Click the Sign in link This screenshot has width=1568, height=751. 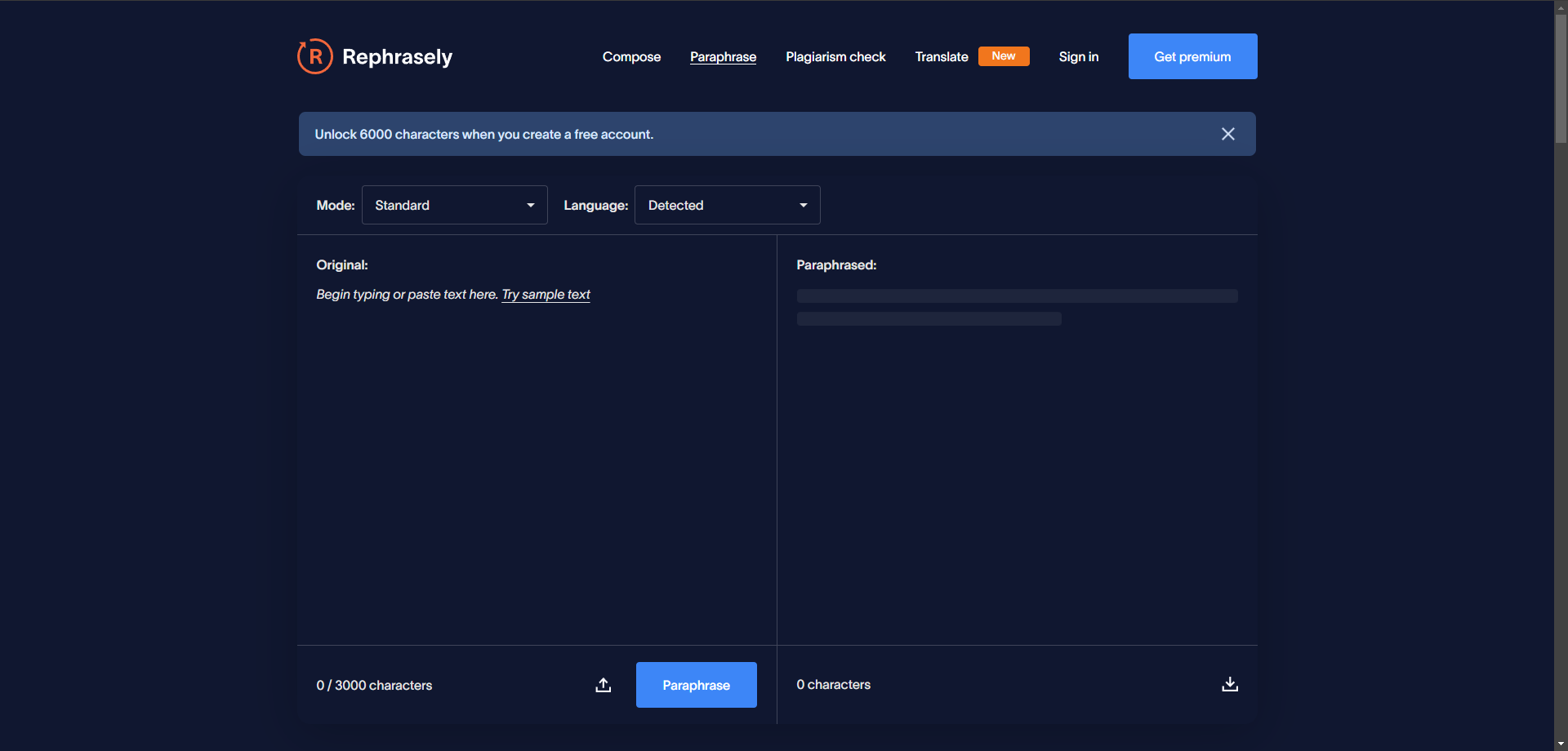coord(1078,57)
